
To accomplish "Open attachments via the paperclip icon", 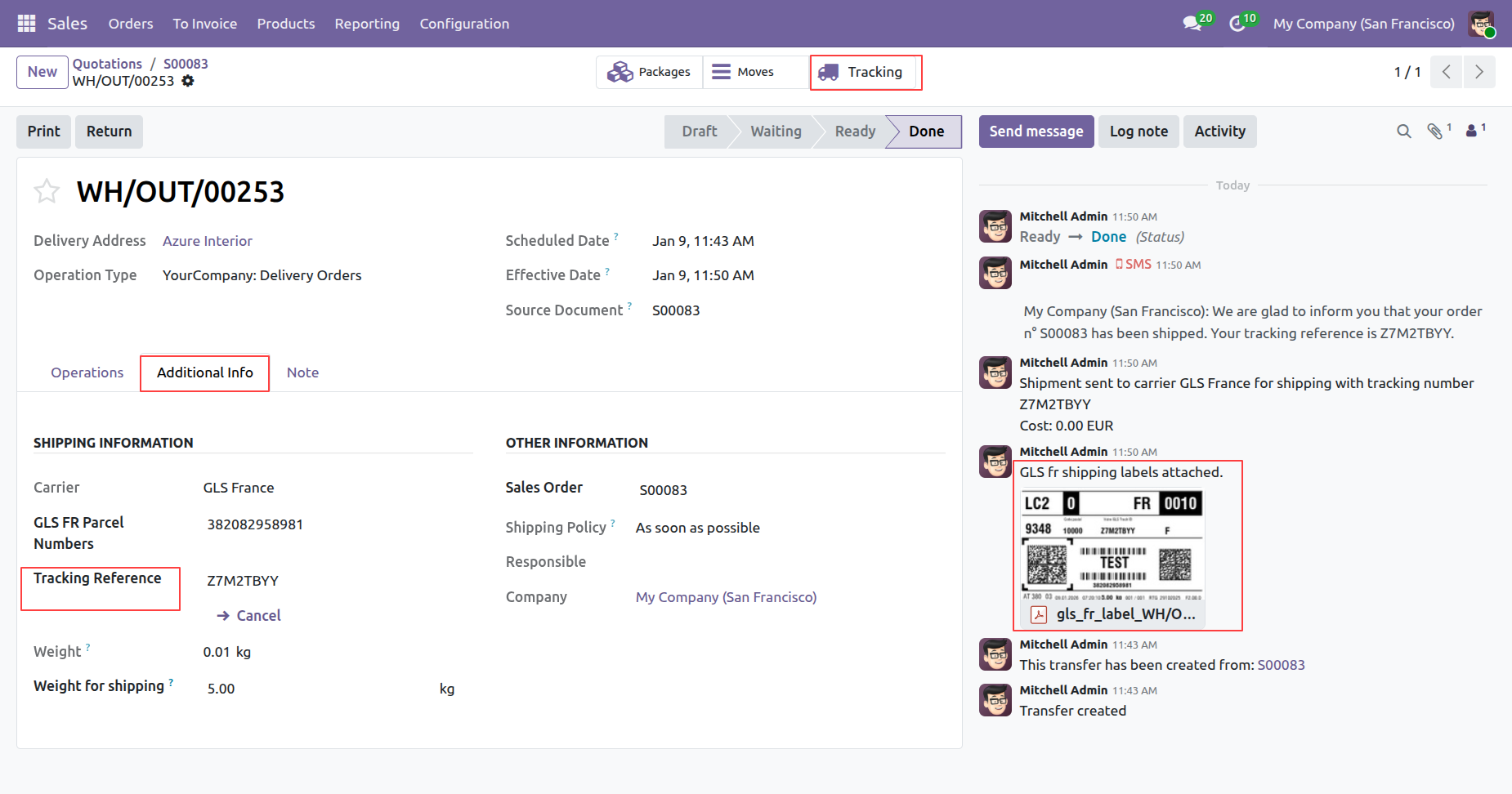I will [1434, 132].
